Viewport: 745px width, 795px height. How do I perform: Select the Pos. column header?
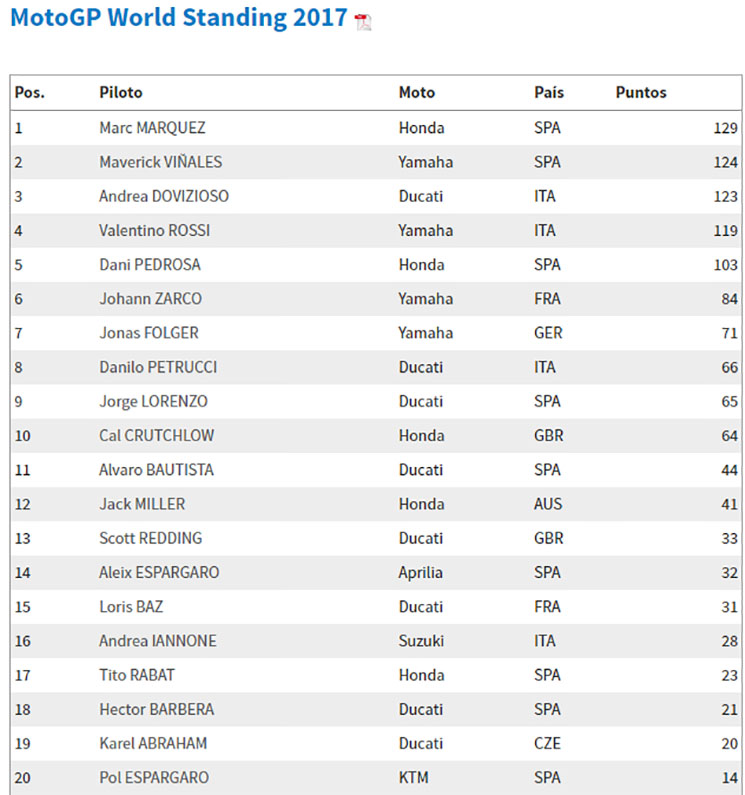point(29,92)
